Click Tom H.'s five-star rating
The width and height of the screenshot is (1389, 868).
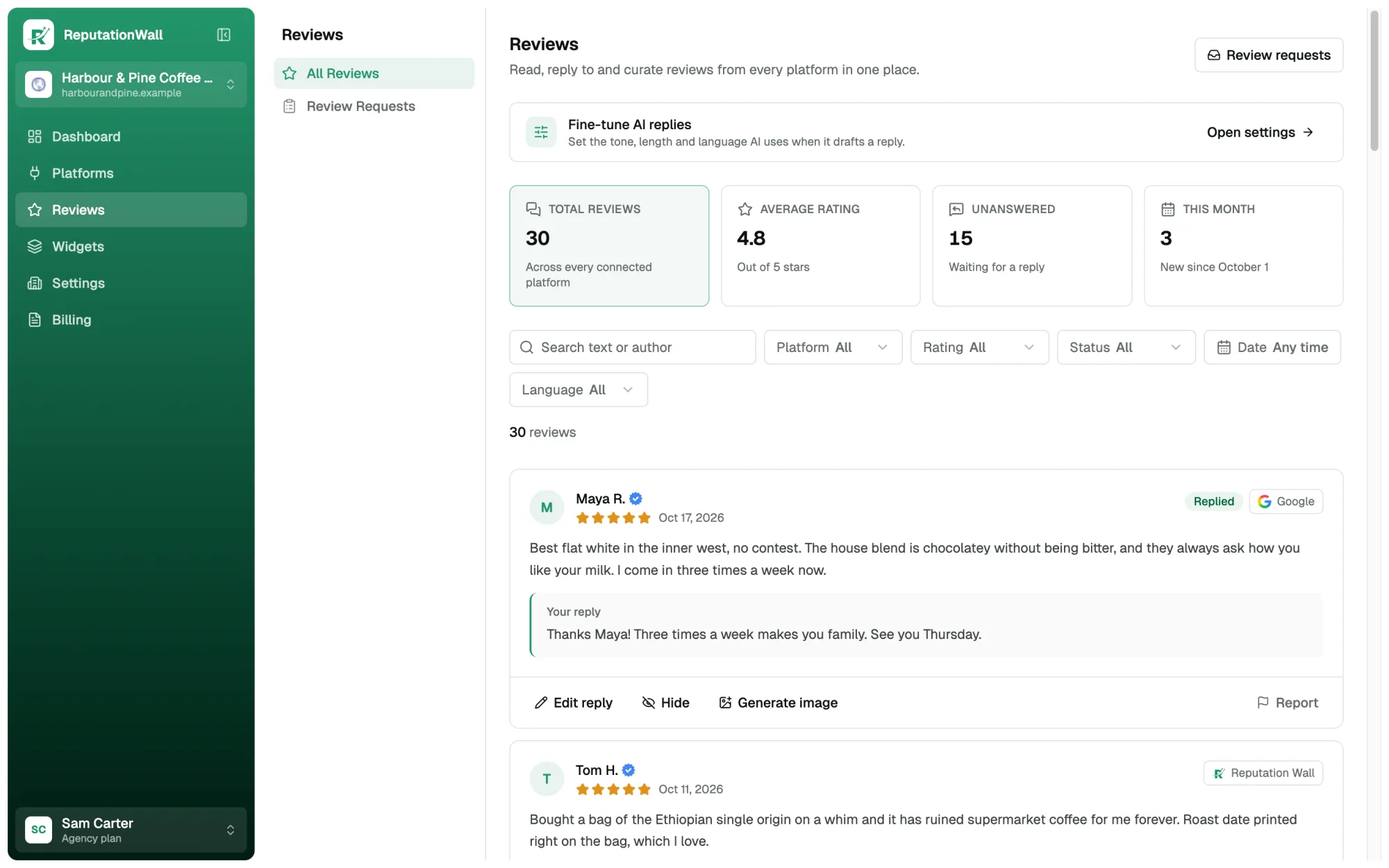pos(613,790)
